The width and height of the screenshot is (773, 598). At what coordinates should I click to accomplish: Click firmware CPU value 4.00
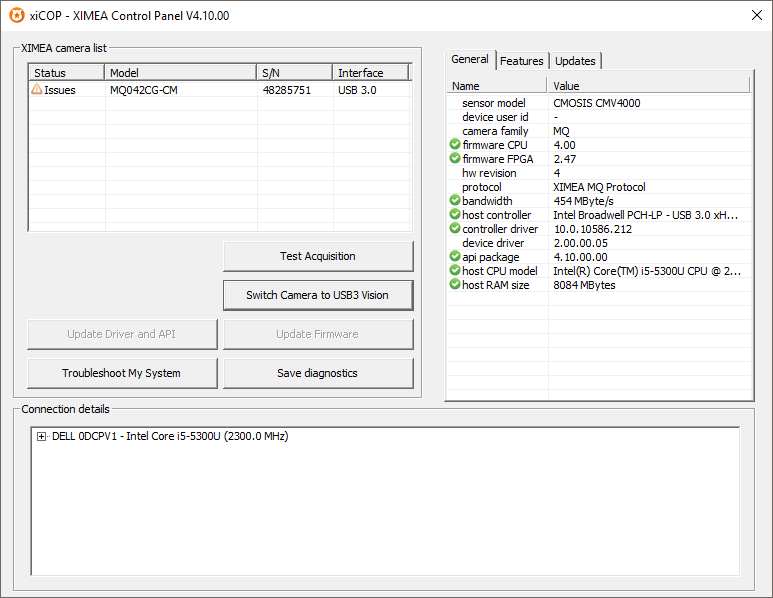tap(564, 145)
